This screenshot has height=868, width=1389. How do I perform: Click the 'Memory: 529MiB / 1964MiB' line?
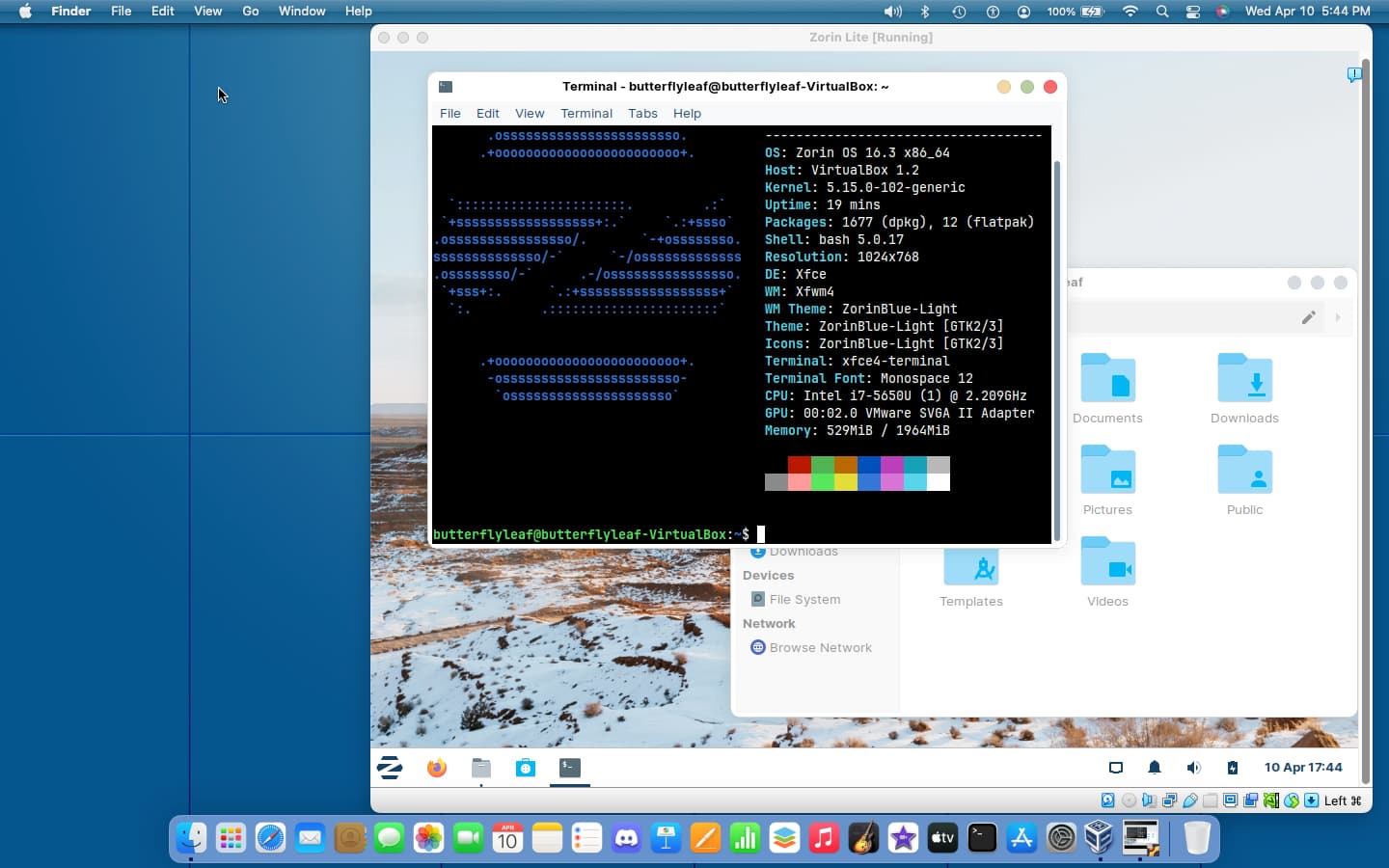point(858,430)
